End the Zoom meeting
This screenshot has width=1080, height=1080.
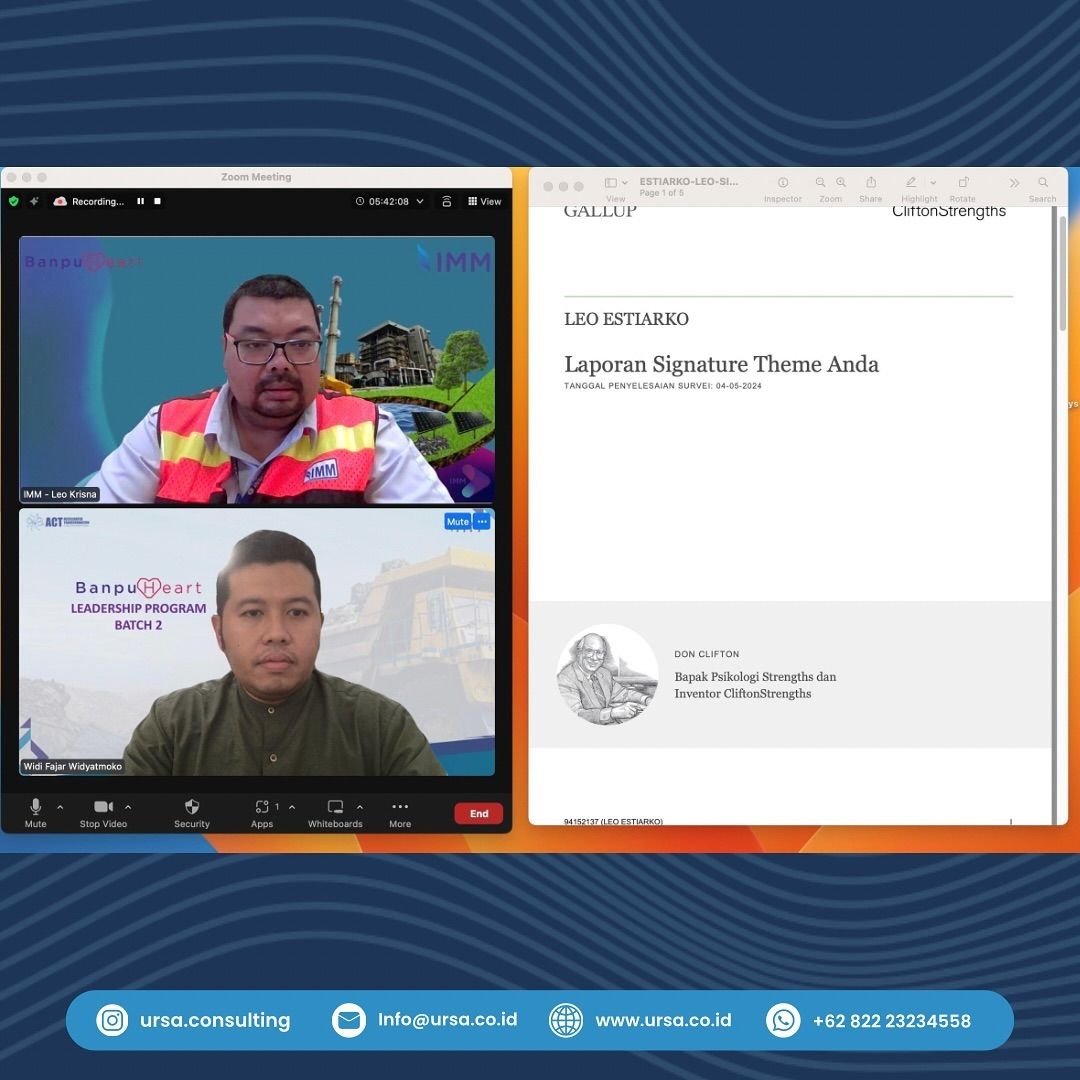point(479,813)
